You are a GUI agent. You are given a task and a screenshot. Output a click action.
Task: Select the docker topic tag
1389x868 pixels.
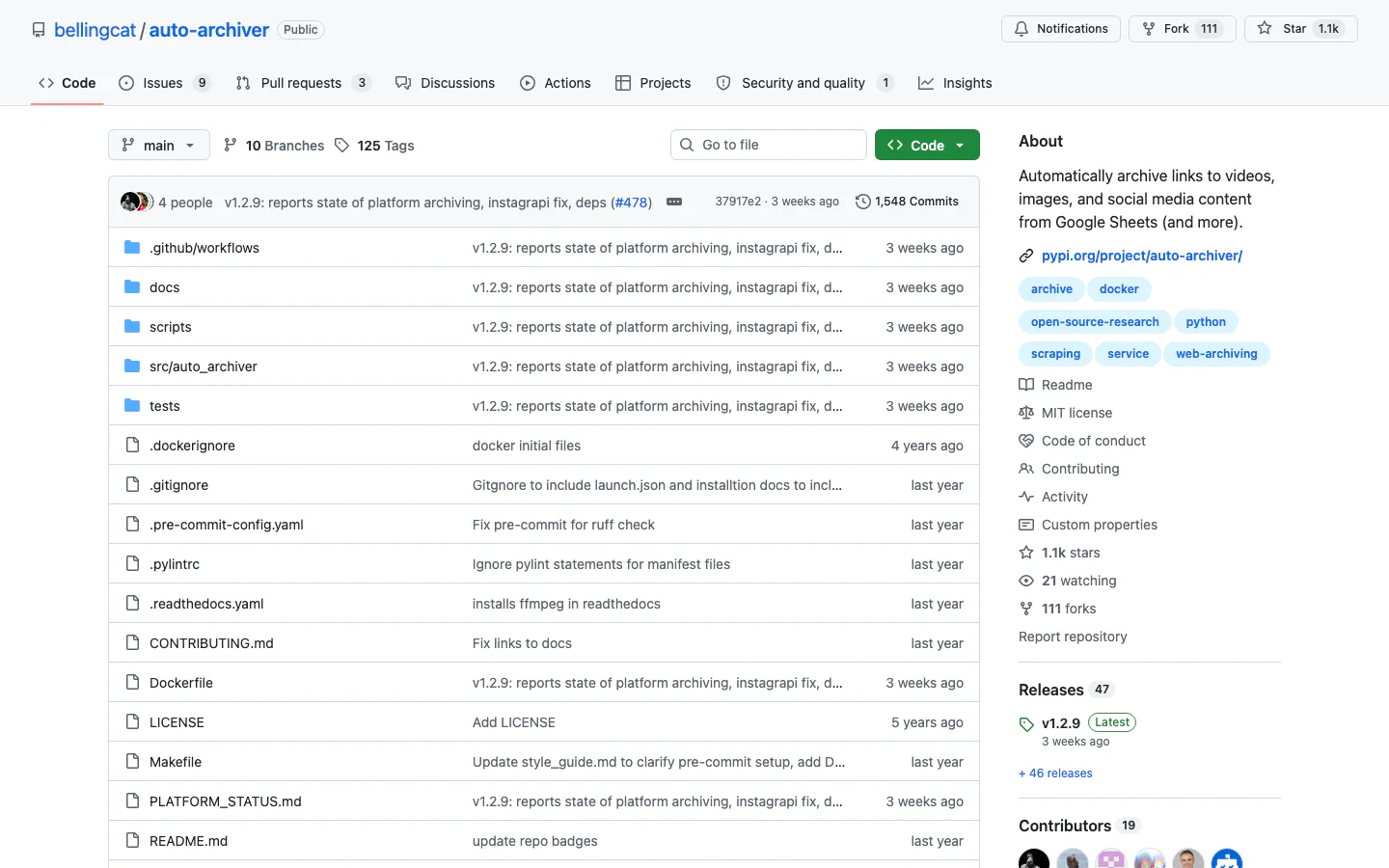[x=1119, y=289]
